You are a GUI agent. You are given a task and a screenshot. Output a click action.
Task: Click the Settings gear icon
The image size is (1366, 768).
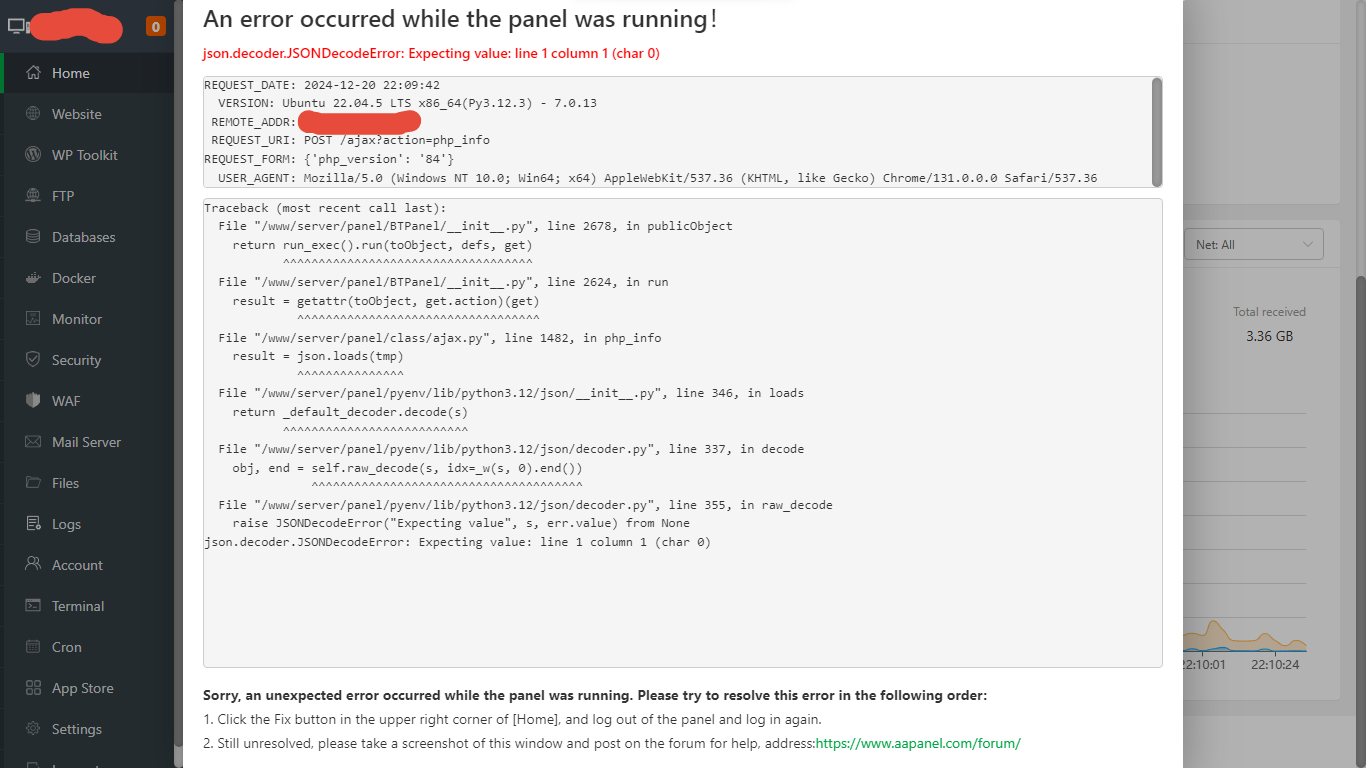click(33, 729)
